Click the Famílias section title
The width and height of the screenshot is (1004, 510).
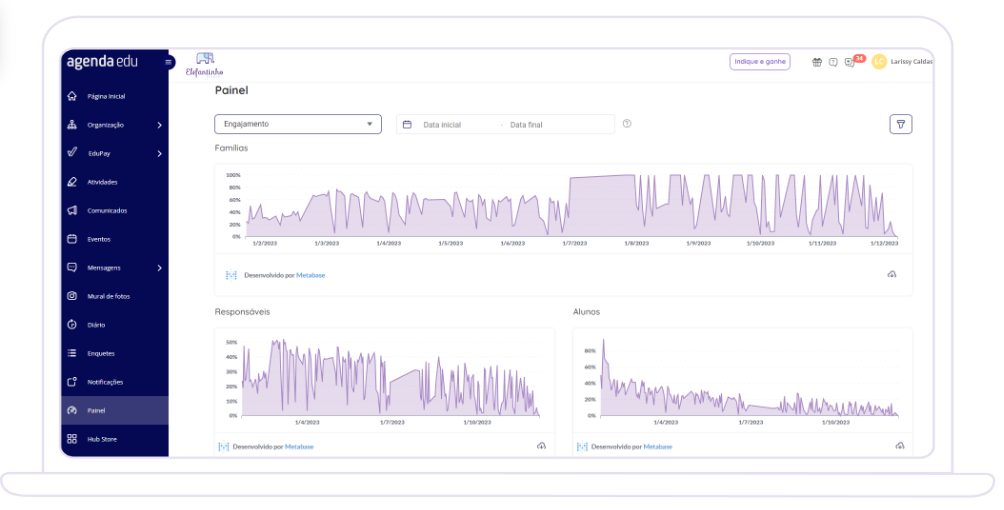[231, 148]
